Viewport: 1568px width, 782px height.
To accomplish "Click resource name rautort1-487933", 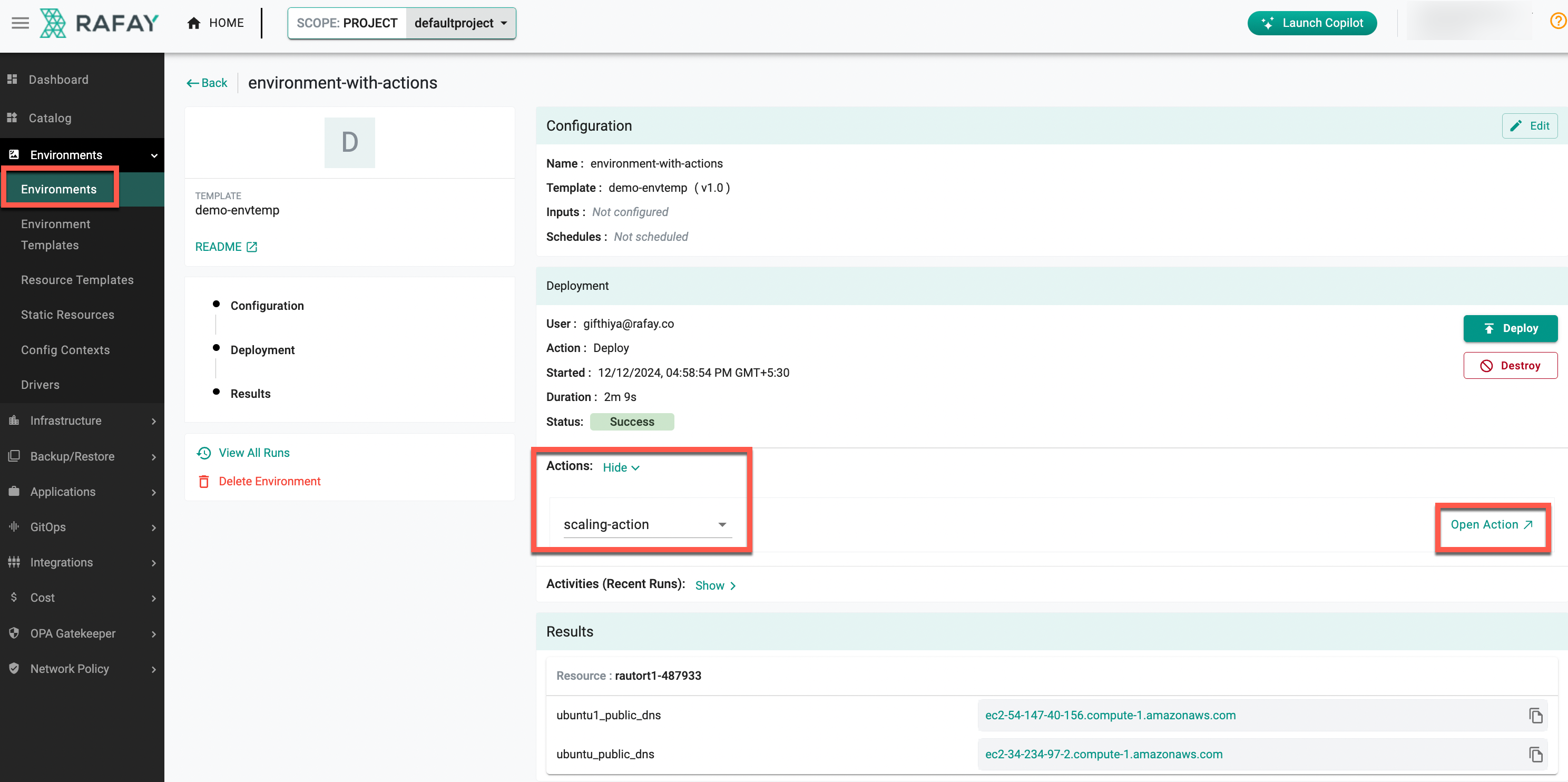I will click(658, 676).
